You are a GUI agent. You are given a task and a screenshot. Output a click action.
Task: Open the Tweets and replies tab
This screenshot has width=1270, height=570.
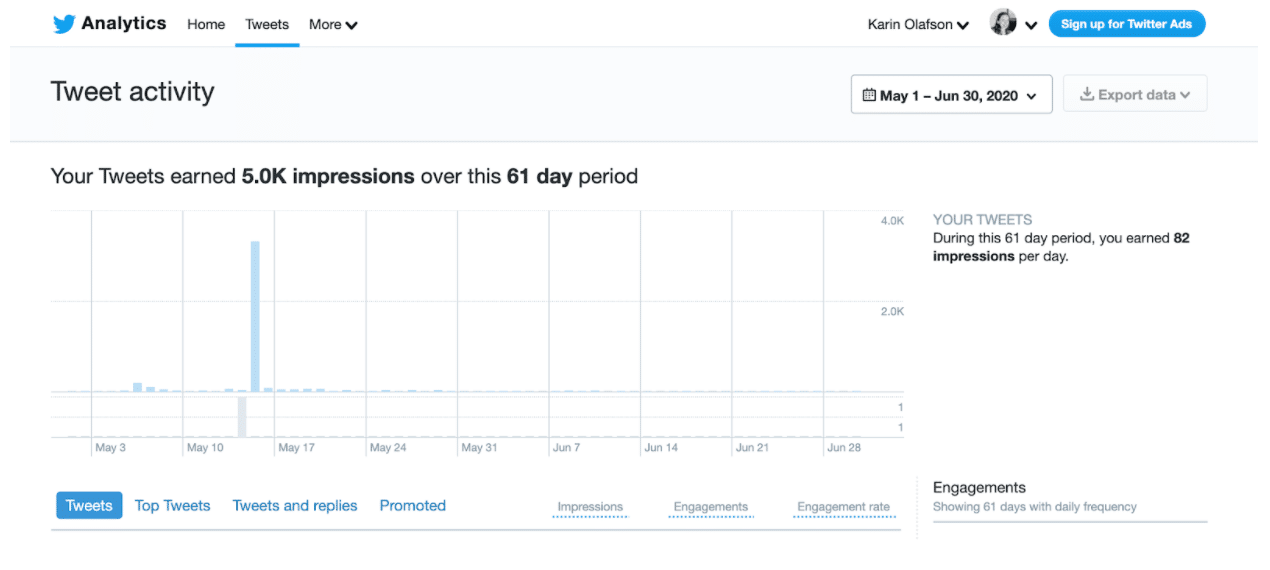coord(295,506)
